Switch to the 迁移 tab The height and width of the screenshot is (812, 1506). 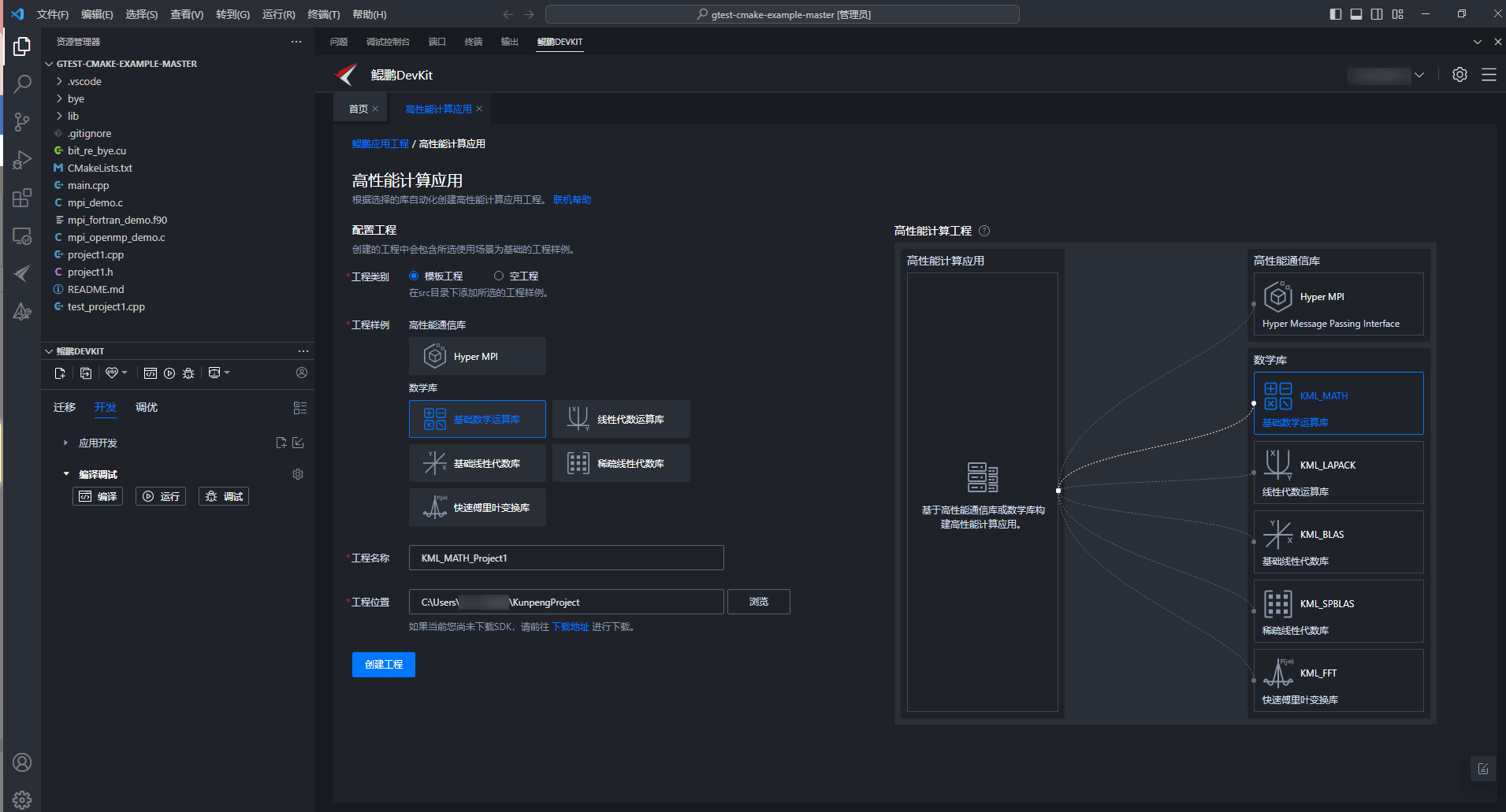point(65,407)
